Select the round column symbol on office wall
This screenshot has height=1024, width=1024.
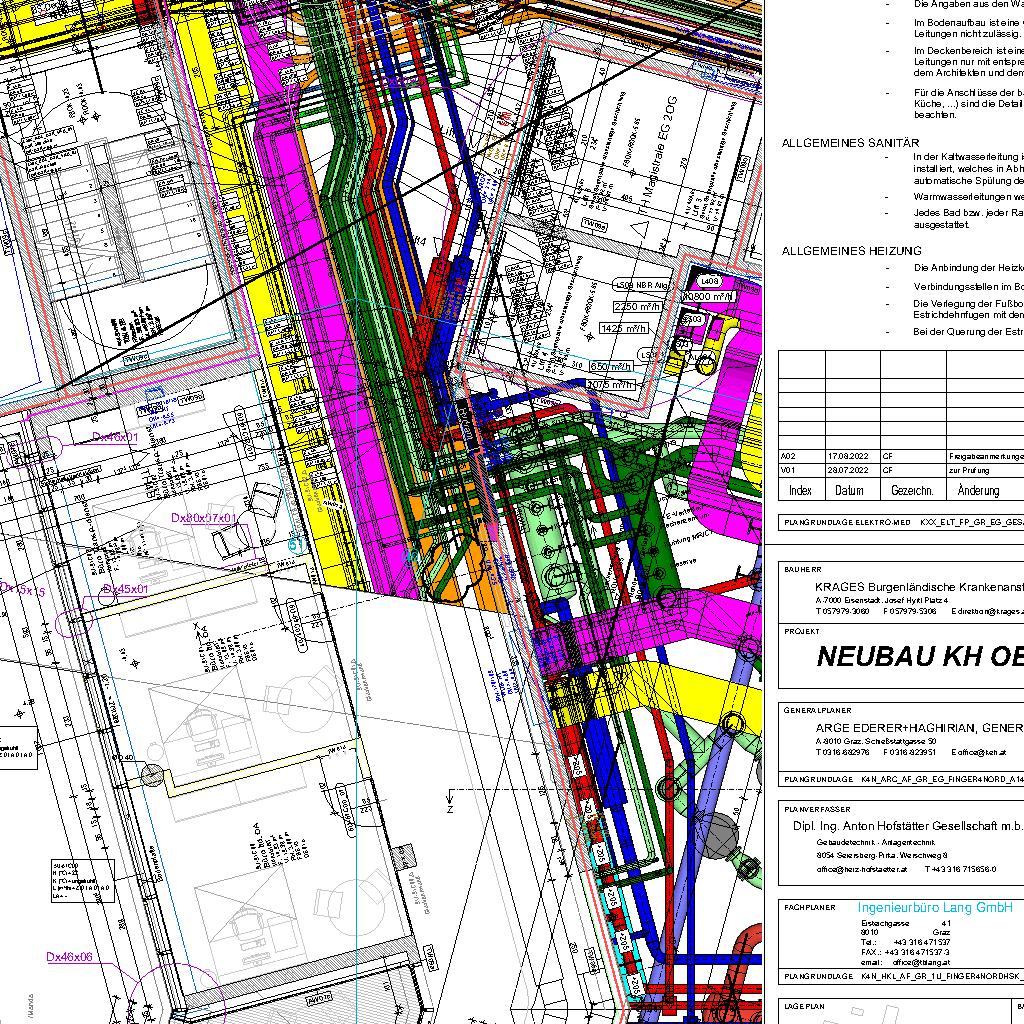(151, 774)
